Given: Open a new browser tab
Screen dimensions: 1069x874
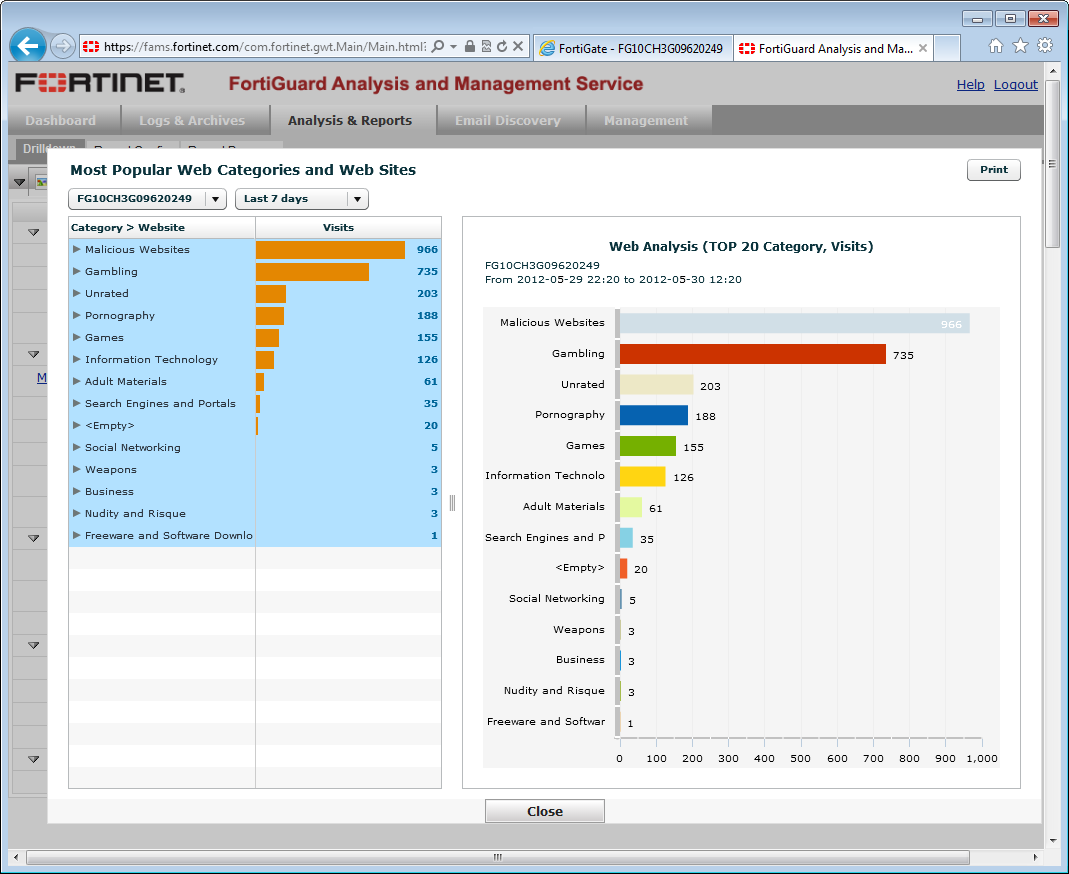Looking at the screenshot, I should 947,48.
